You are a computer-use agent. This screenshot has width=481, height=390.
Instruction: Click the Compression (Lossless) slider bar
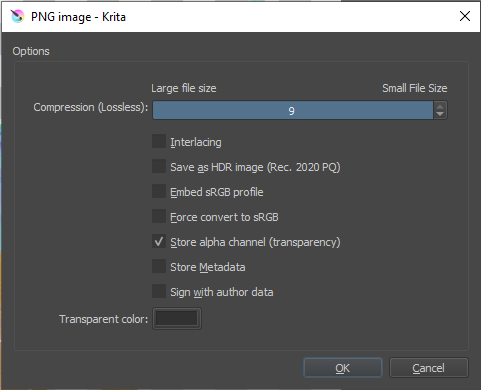click(x=293, y=110)
